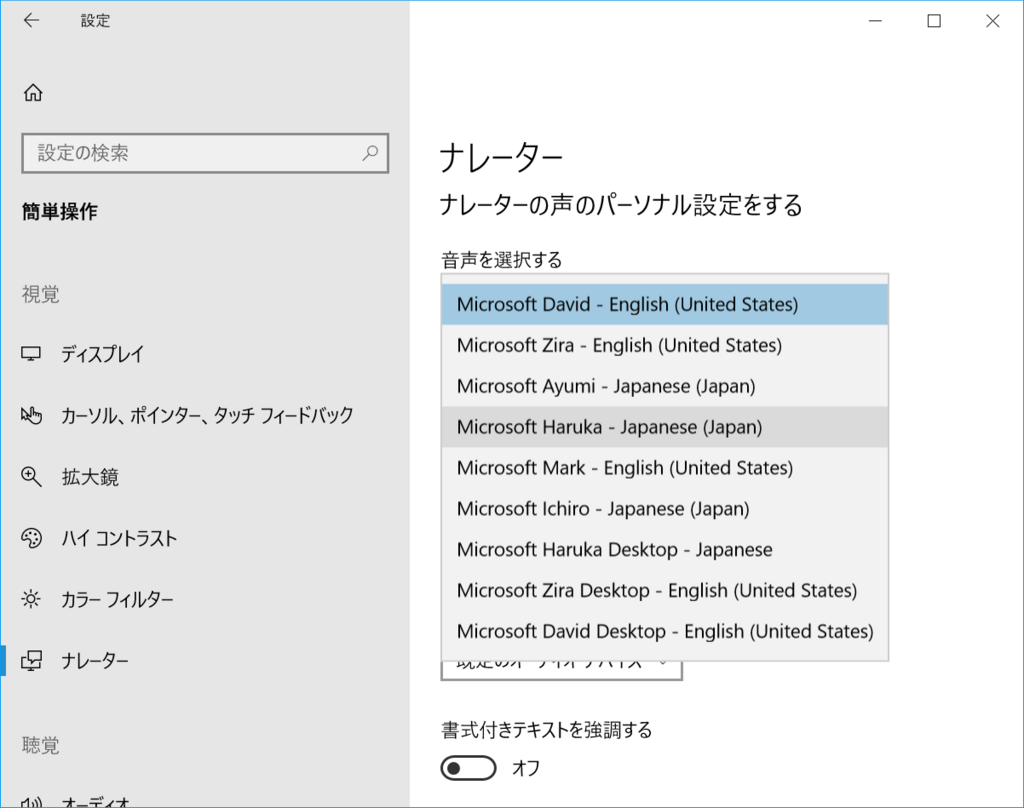Choose Microsoft David Desktop - English voice
Image resolution: width=1024 pixels, height=808 pixels.
point(665,632)
